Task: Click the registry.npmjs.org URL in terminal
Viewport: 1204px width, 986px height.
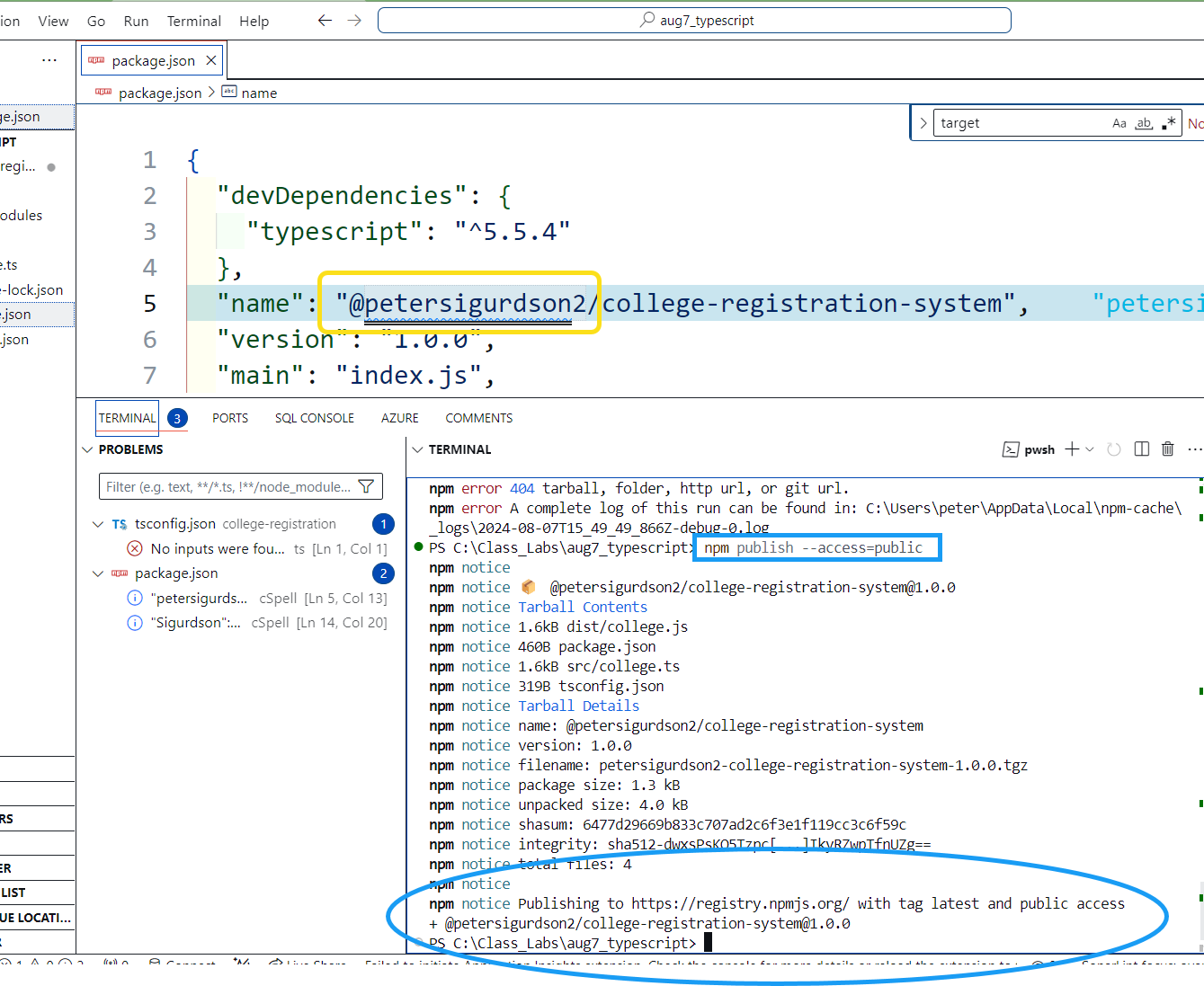Action: point(740,904)
